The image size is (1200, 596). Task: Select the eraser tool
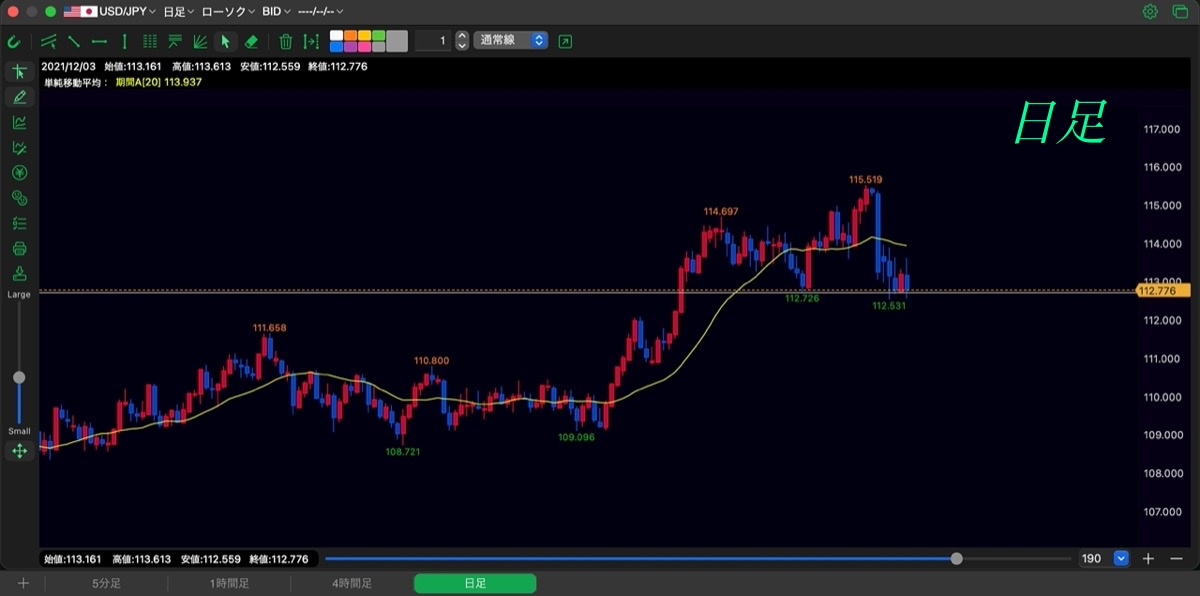click(x=251, y=41)
